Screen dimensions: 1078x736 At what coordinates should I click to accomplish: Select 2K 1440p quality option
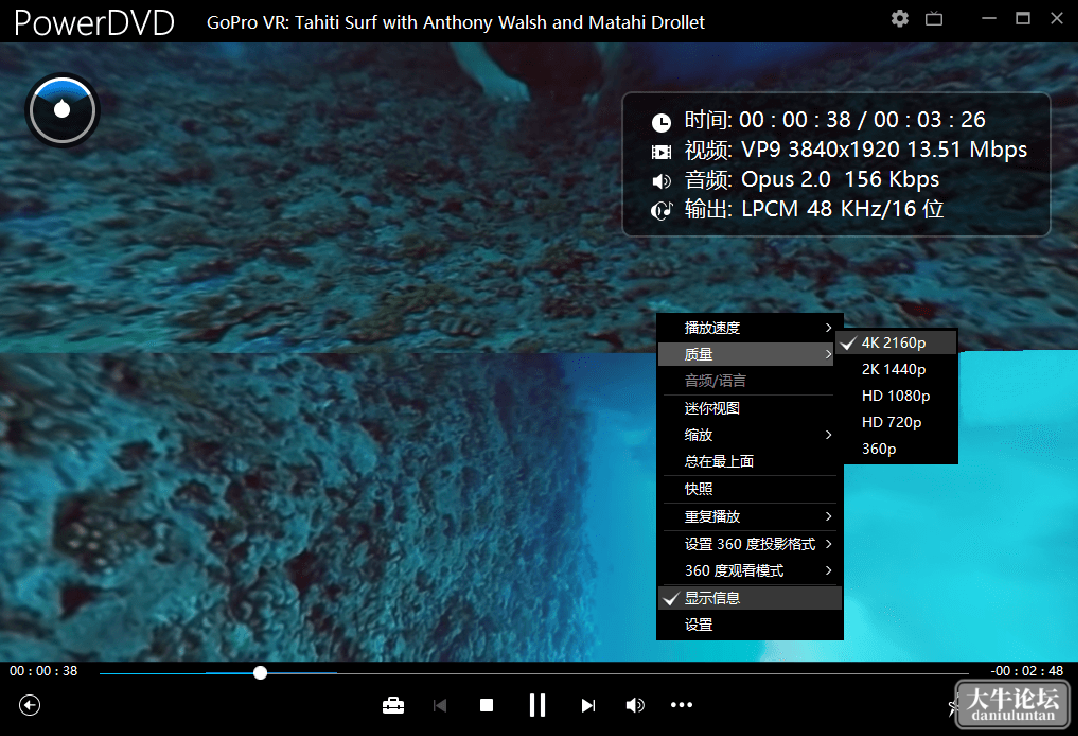pos(896,369)
